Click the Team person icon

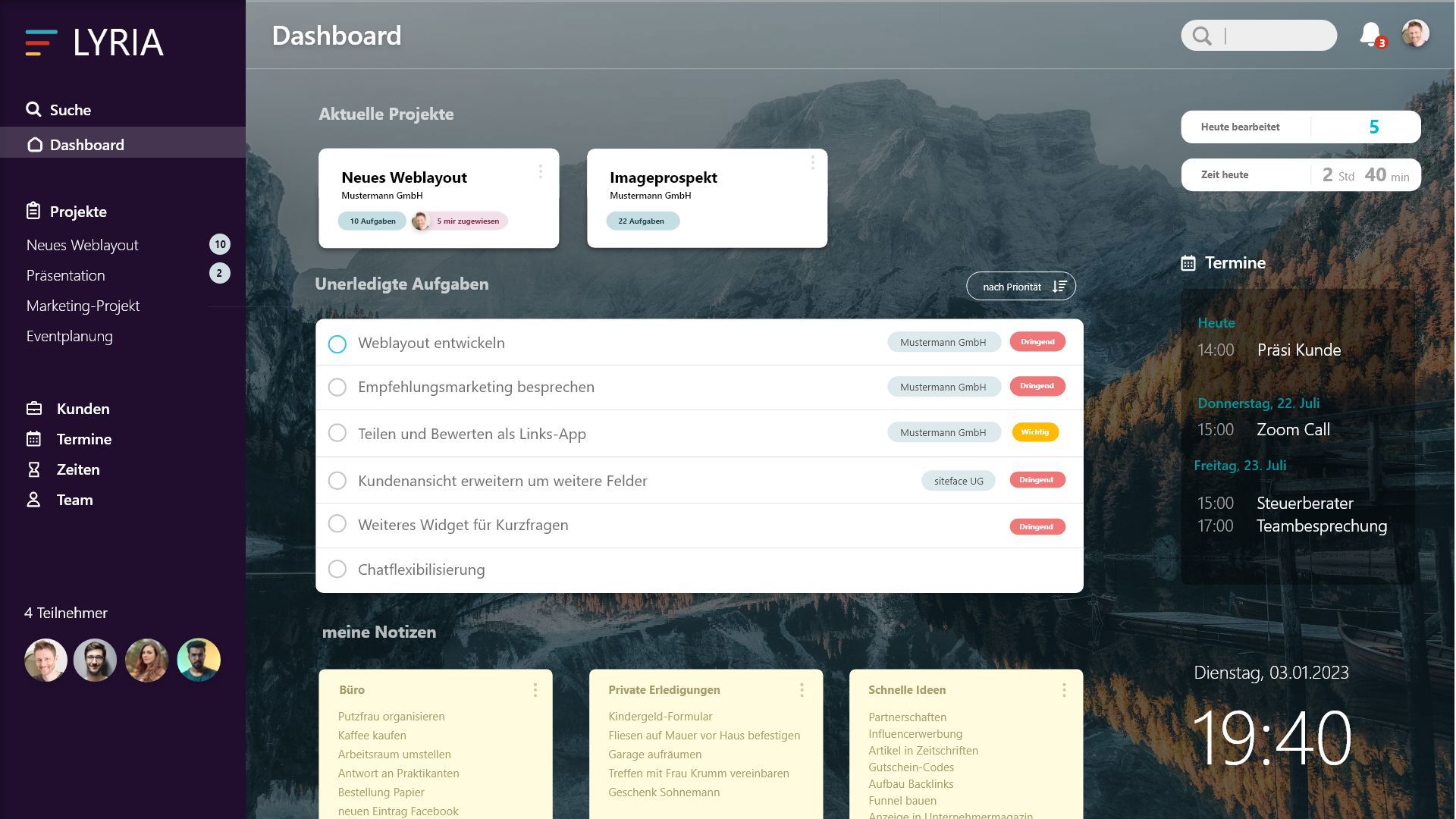[x=34, y=500]
